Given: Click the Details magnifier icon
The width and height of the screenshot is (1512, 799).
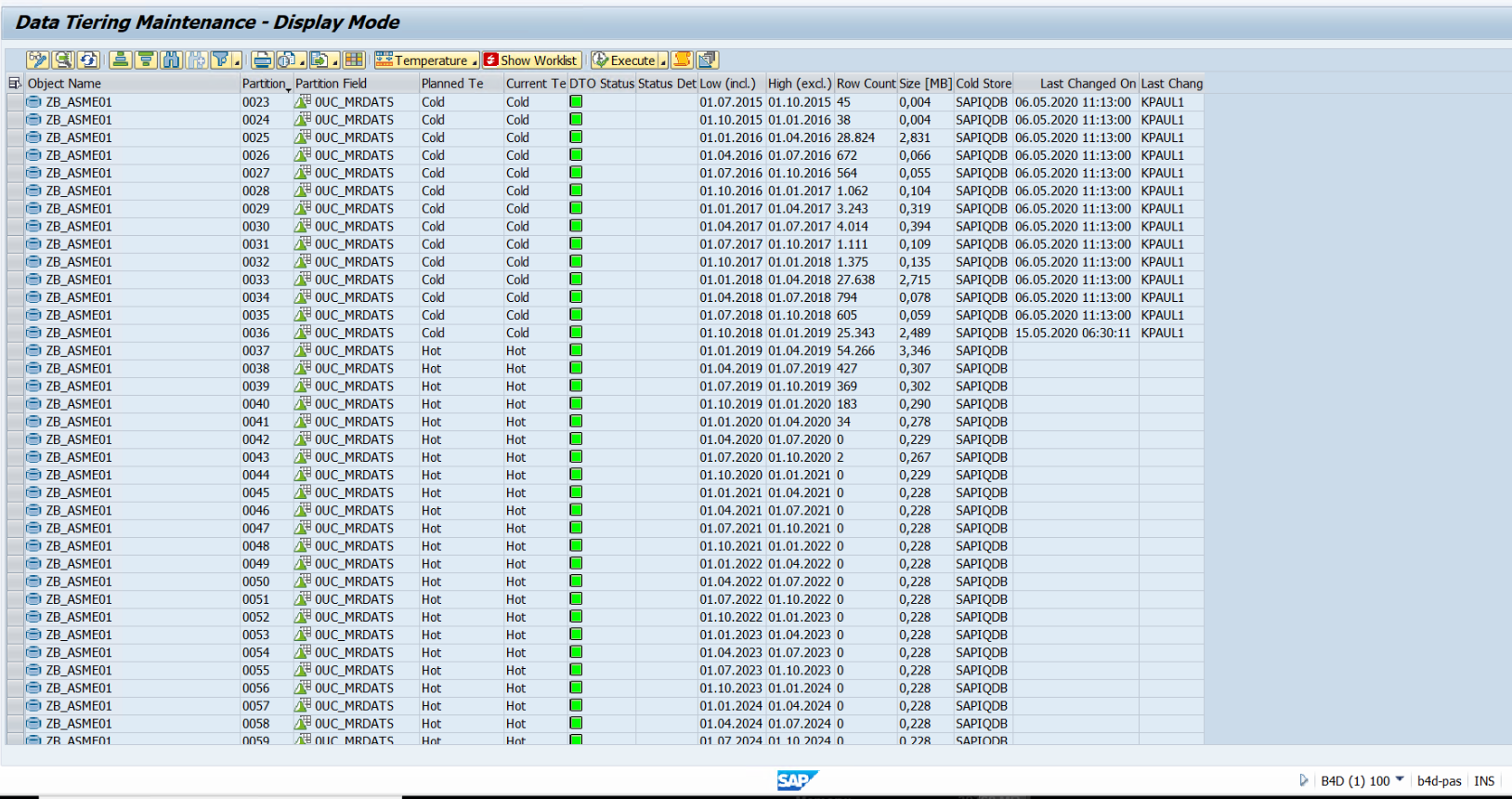Looking at the screenshot, I should point(63,60).
